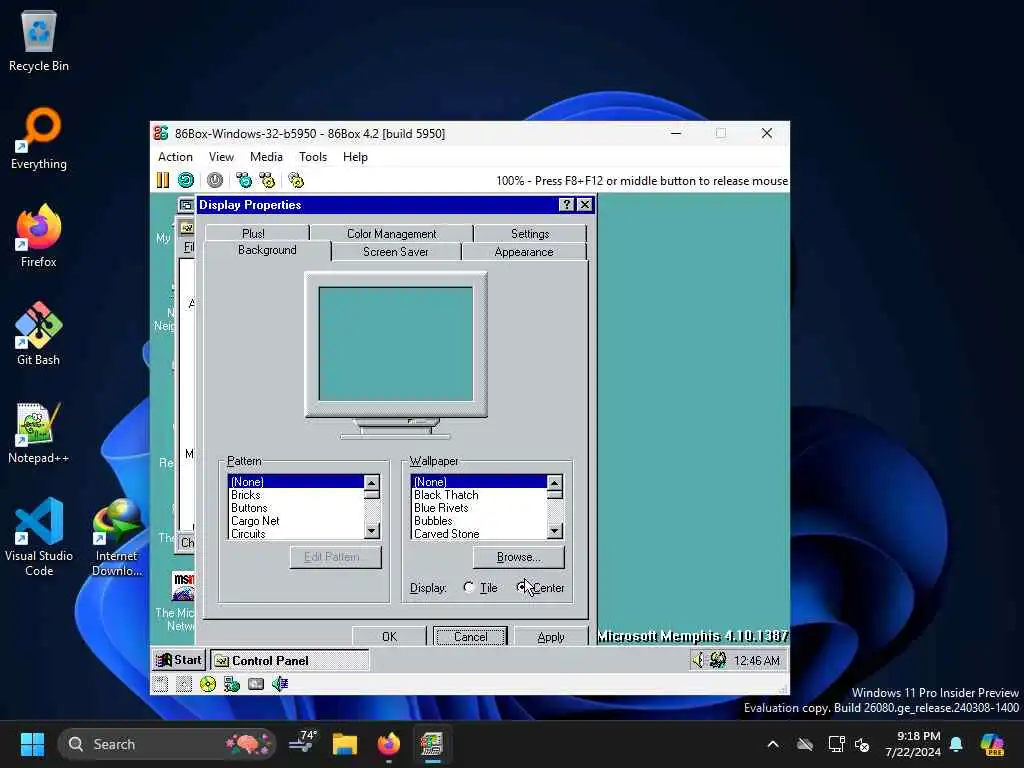Click the 86Box network status bar icon
This screenshot has height=768, width=1024.
tap(232, 684)
